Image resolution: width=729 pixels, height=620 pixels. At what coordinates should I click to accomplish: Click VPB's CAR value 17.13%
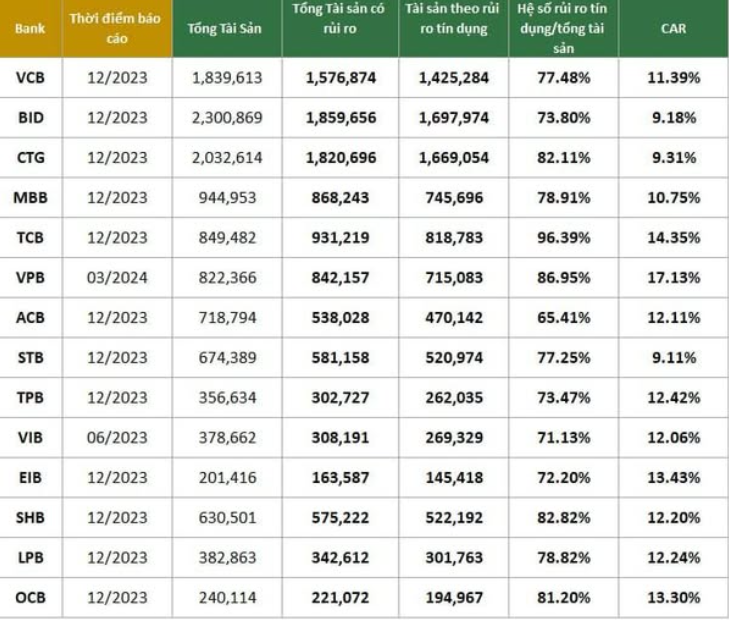672,278
